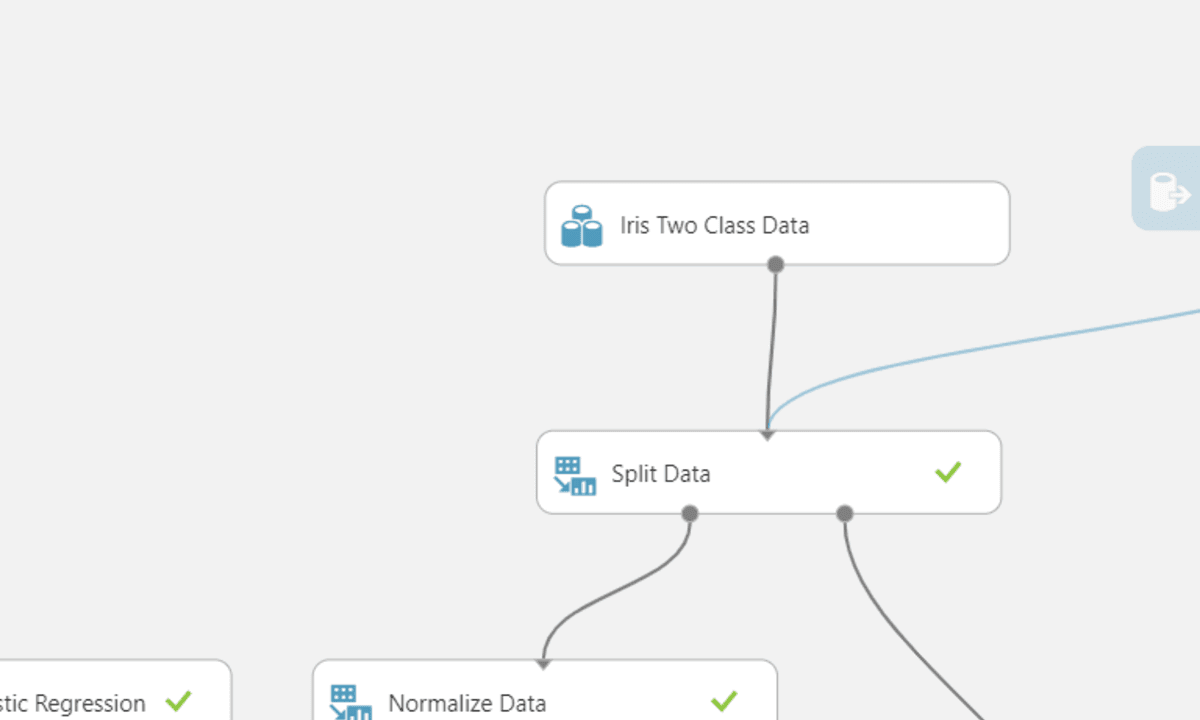Select the web service input icon

coord(1168,192)
